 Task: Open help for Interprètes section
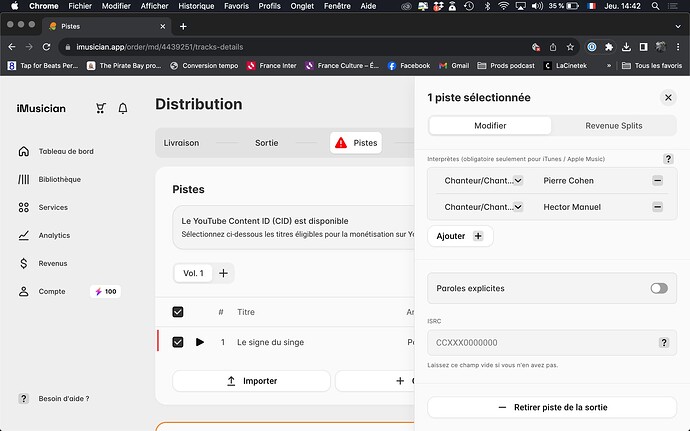pyautogui.click(x=668, y=159)
